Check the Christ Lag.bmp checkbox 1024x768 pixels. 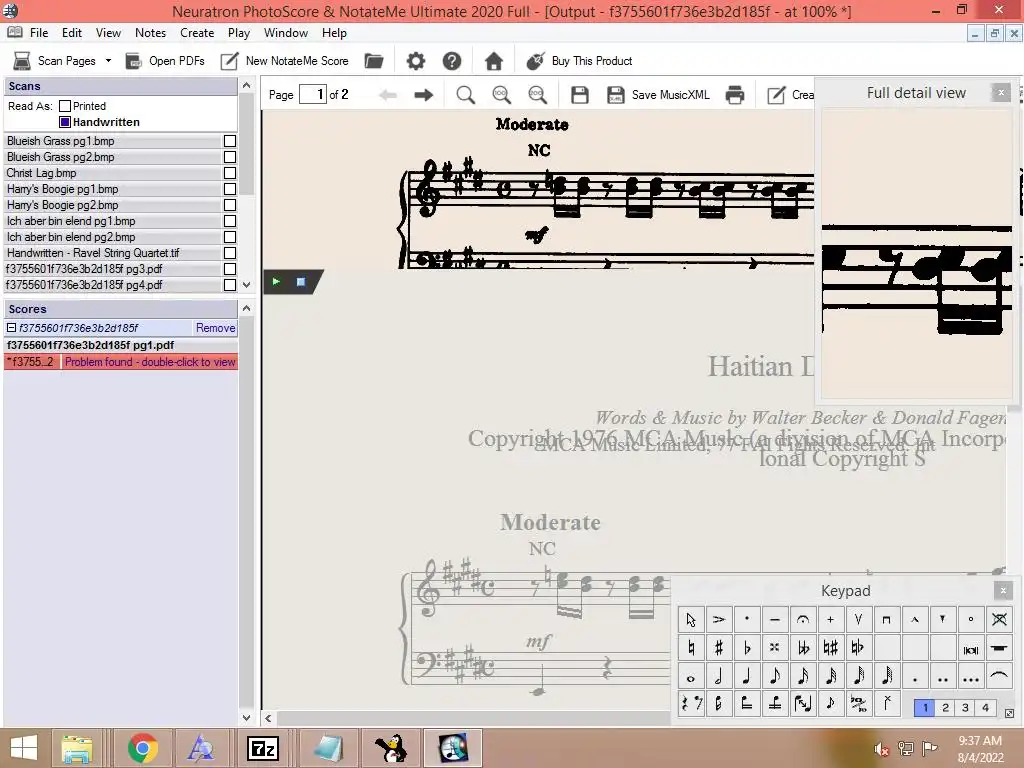[230, 173]
